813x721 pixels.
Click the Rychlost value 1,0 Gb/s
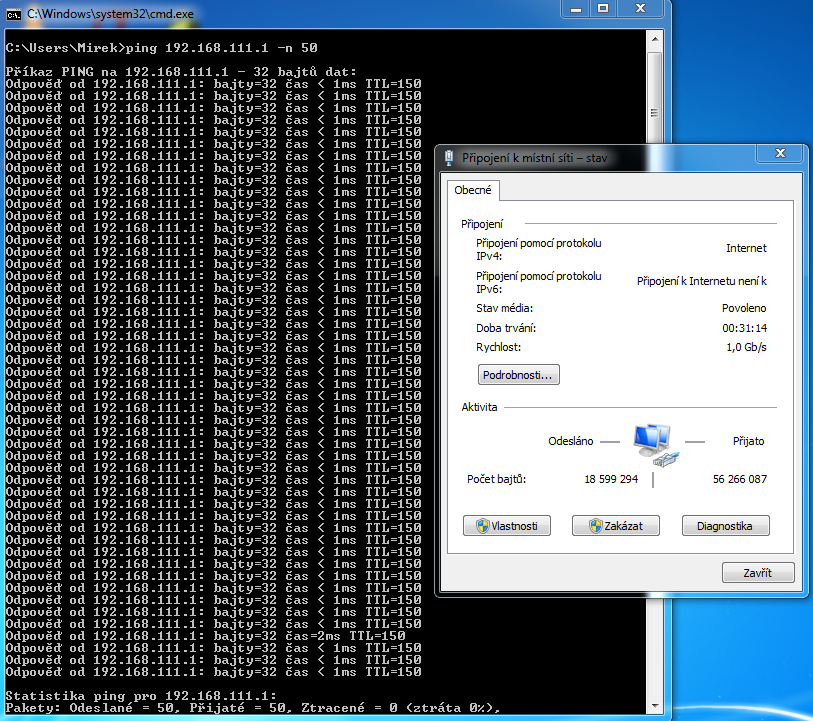(745, 347)
